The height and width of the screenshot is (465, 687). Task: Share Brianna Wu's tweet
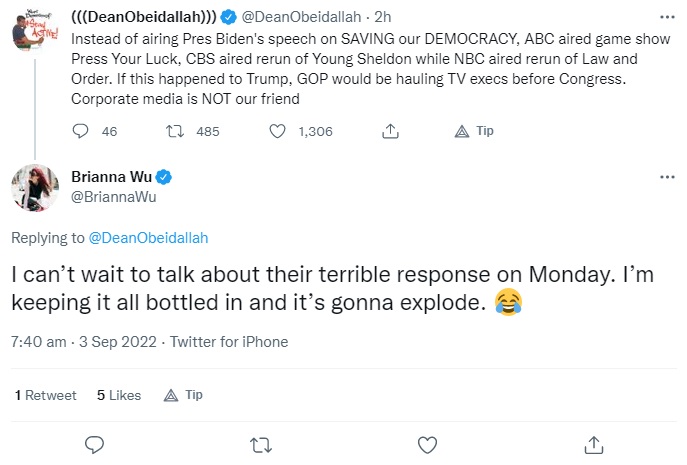[594, 445]
